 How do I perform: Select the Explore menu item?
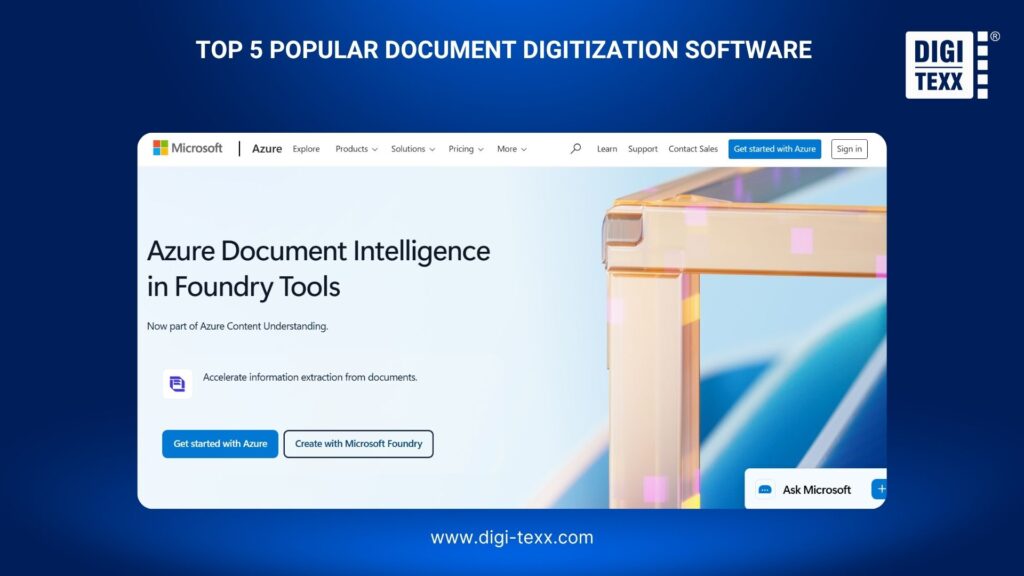point(306,149)
